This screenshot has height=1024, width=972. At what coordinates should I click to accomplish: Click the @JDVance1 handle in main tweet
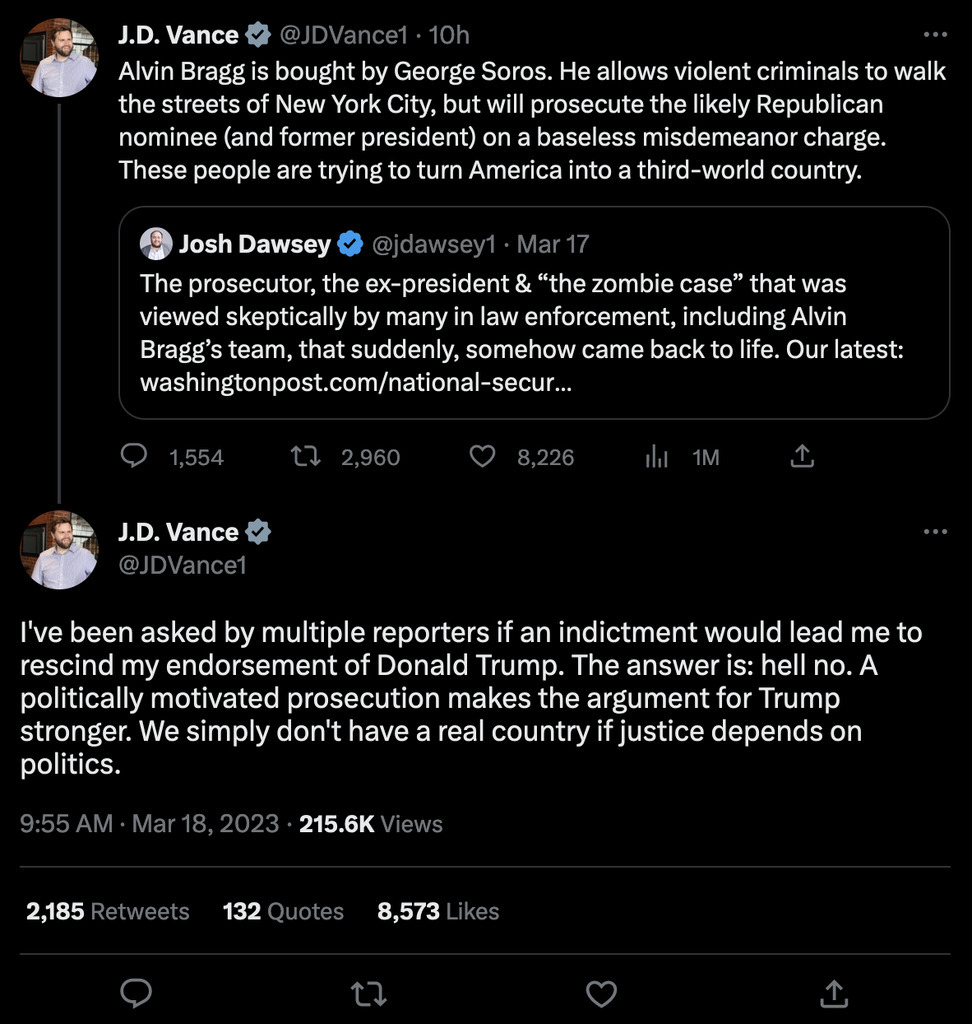coord(182,565)
